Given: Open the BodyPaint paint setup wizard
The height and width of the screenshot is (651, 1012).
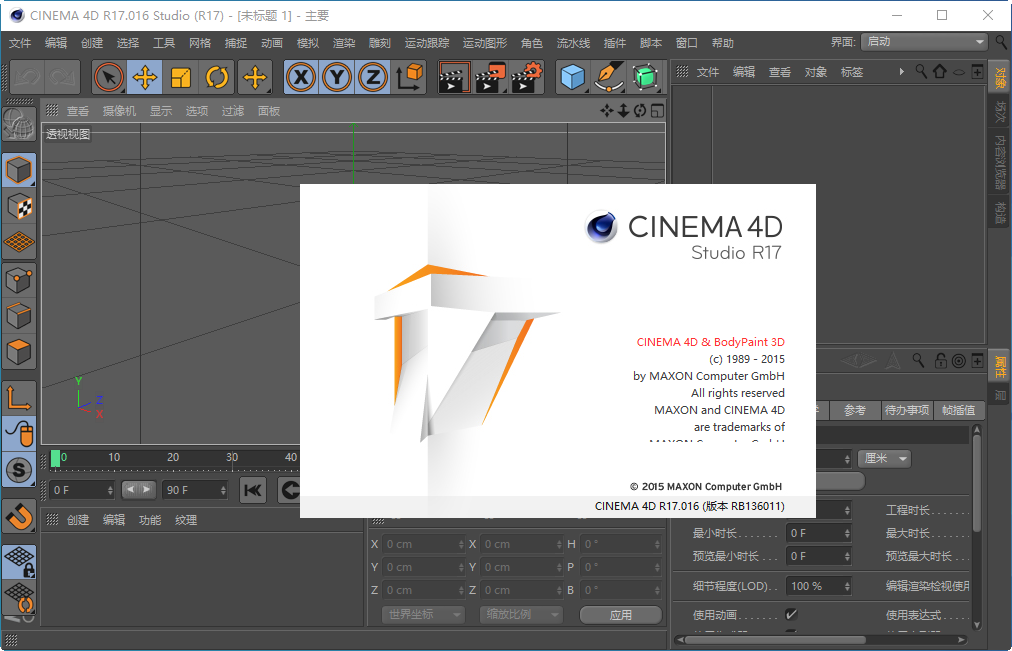Looking at the screenshot, I should click(646, 77).
